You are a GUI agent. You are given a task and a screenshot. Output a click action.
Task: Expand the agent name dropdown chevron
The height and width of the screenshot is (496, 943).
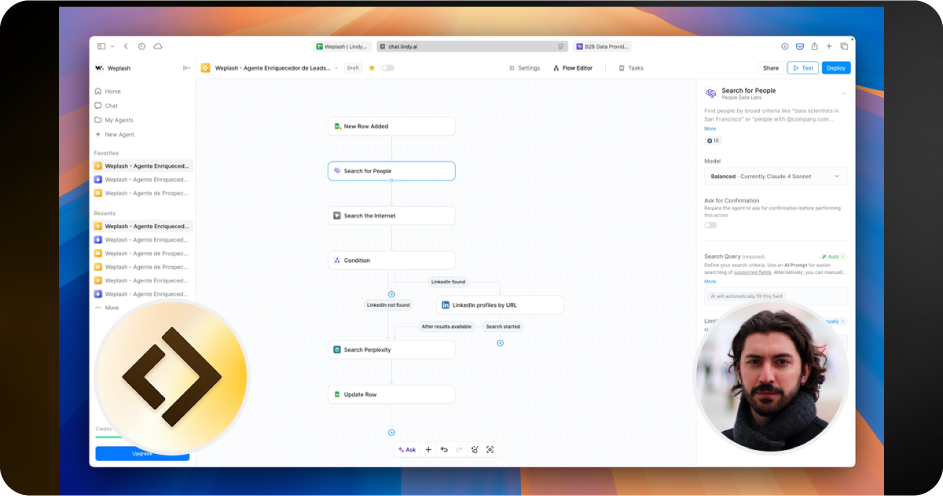coord(336,68)
